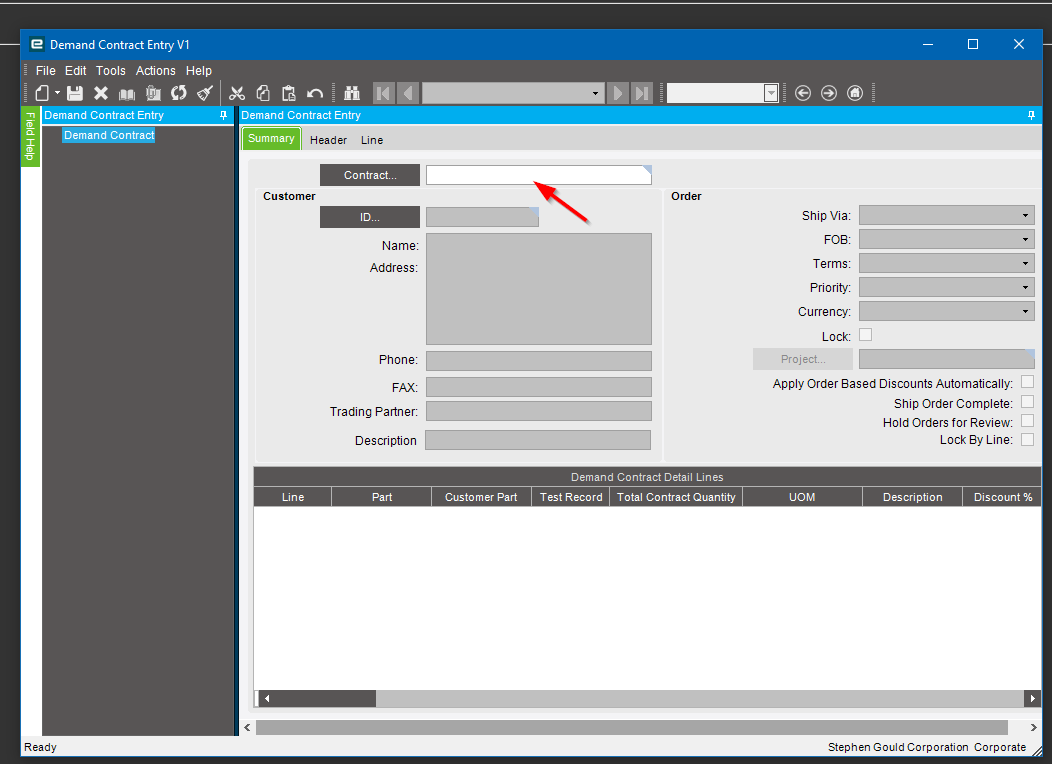Select Demand Contract tree node

pyautogui.click(x=109, y=135)
